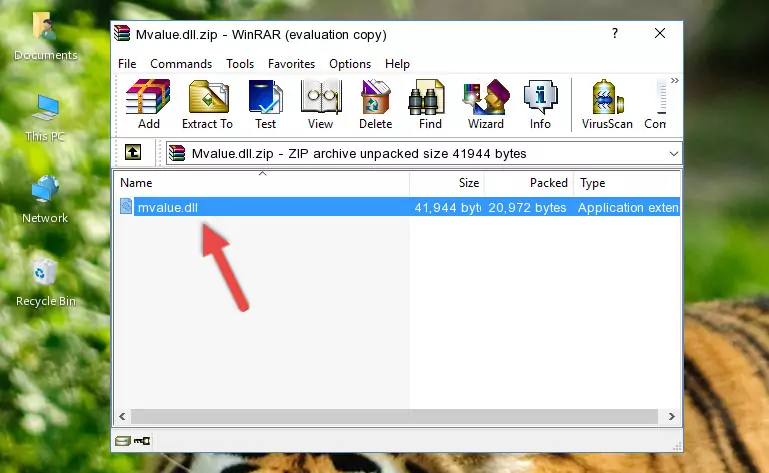
Task: Show archive Info
Action: click(540, 105)
